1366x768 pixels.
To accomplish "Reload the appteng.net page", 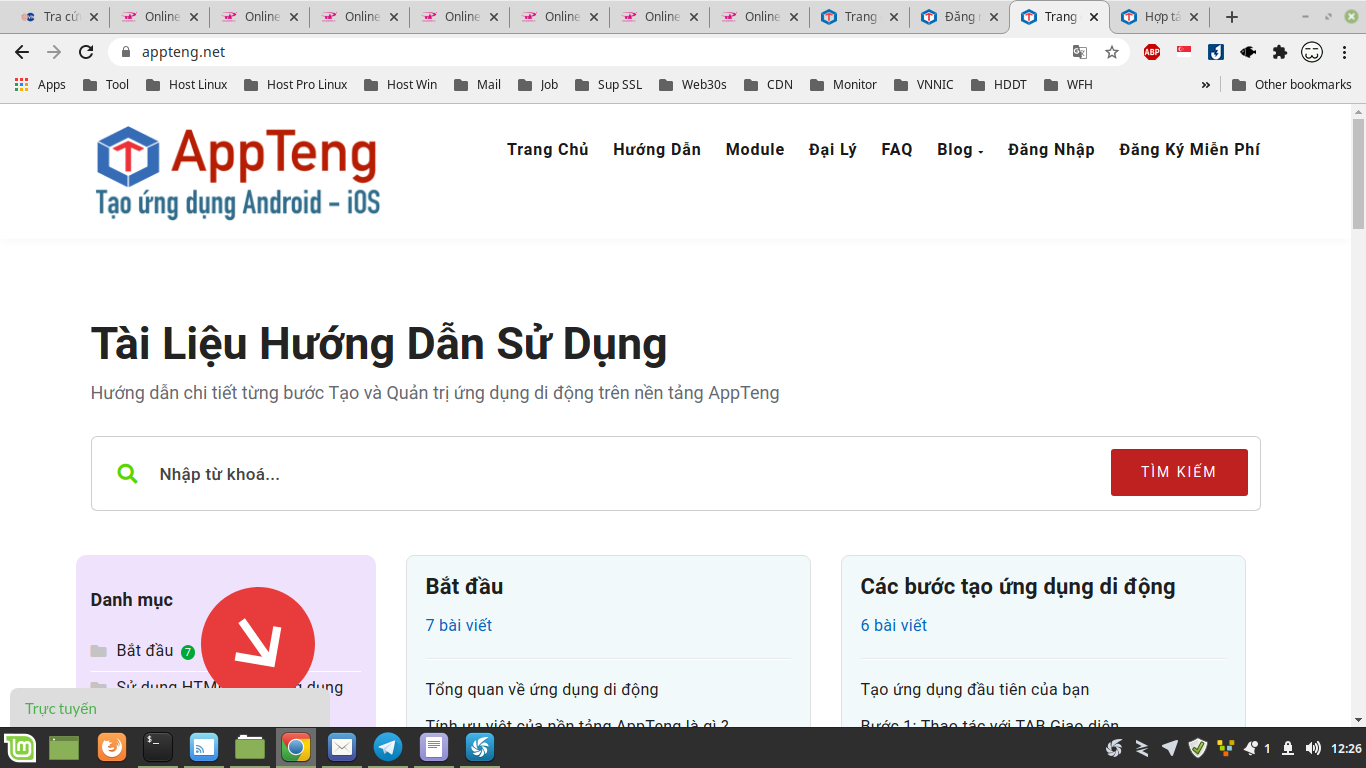I will (x=86, y=52).
